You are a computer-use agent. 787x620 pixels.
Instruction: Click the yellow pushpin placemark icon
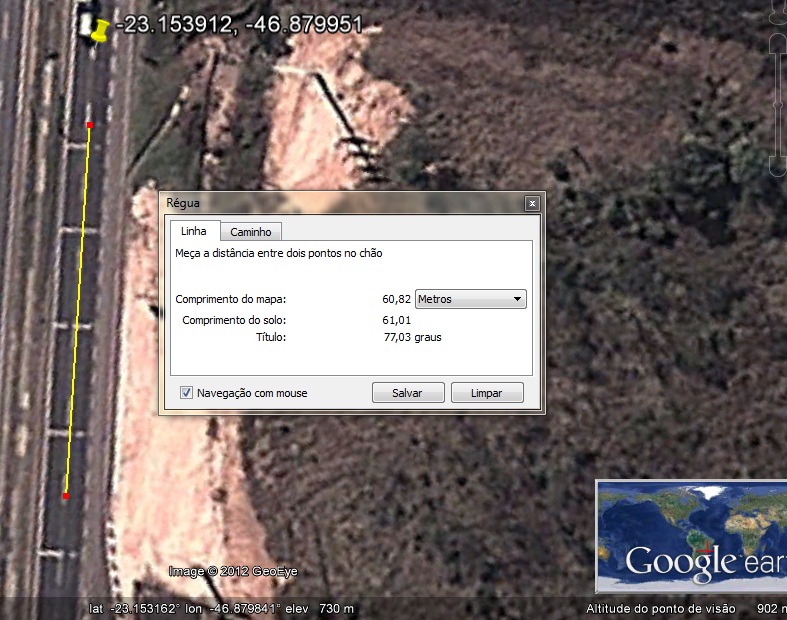click(x=99, y=31)
